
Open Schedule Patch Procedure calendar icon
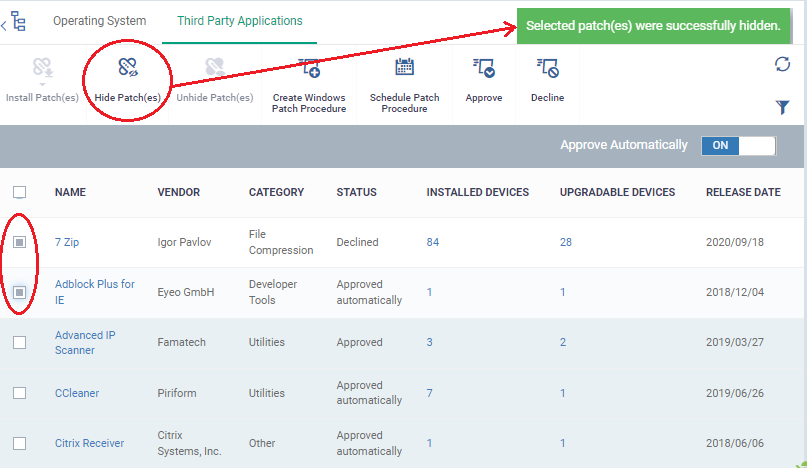pos(405,67)
